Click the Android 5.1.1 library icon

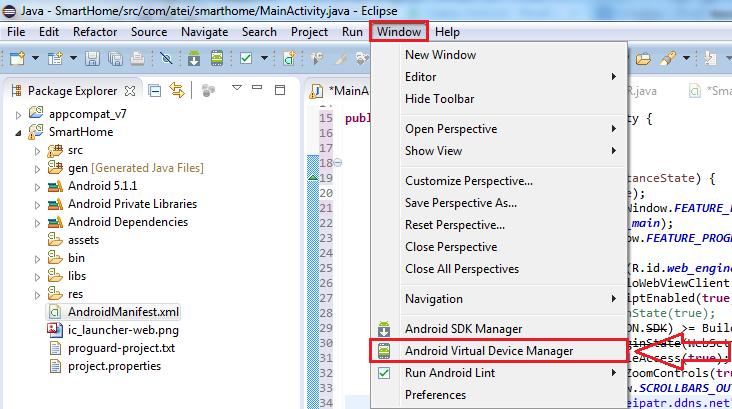tap(55, 186)
